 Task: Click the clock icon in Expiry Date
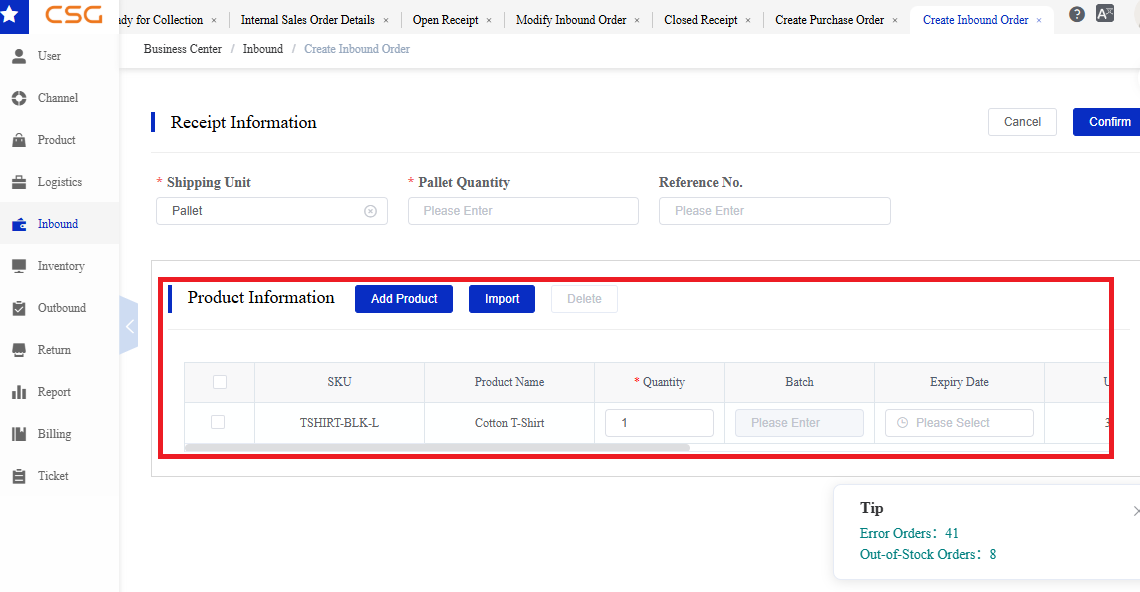pos(902,423)
